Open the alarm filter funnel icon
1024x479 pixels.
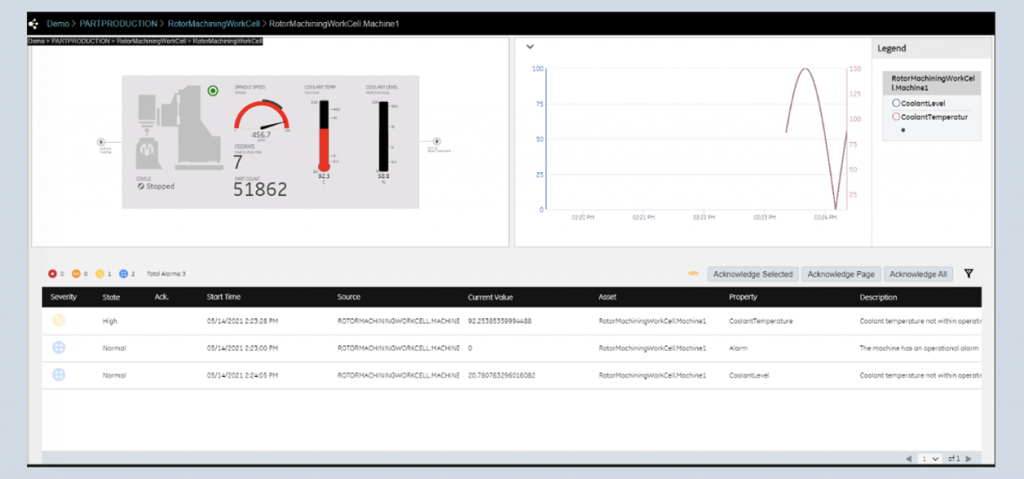click(x=968, y=273)
